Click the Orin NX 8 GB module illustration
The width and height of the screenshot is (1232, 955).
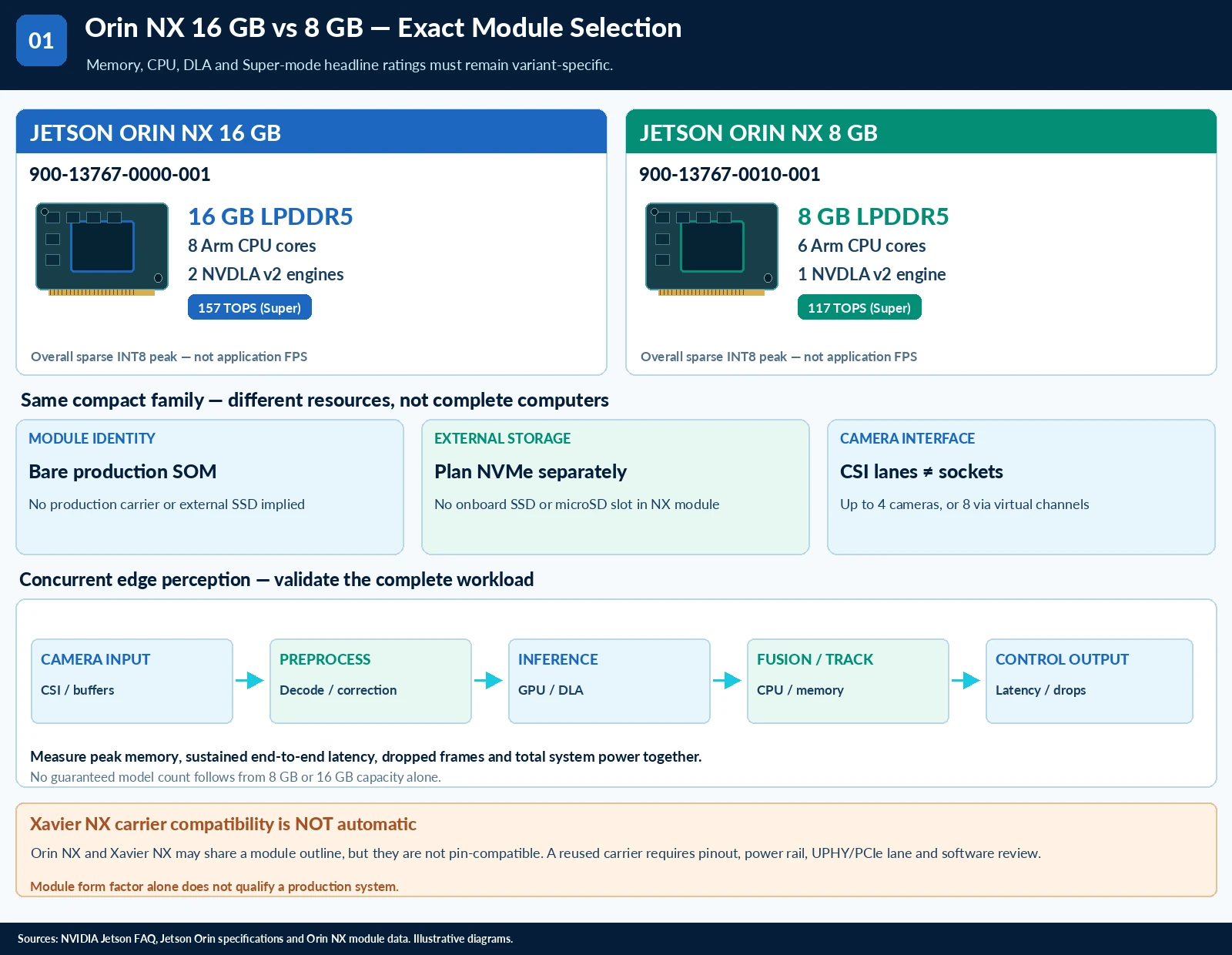711,249
